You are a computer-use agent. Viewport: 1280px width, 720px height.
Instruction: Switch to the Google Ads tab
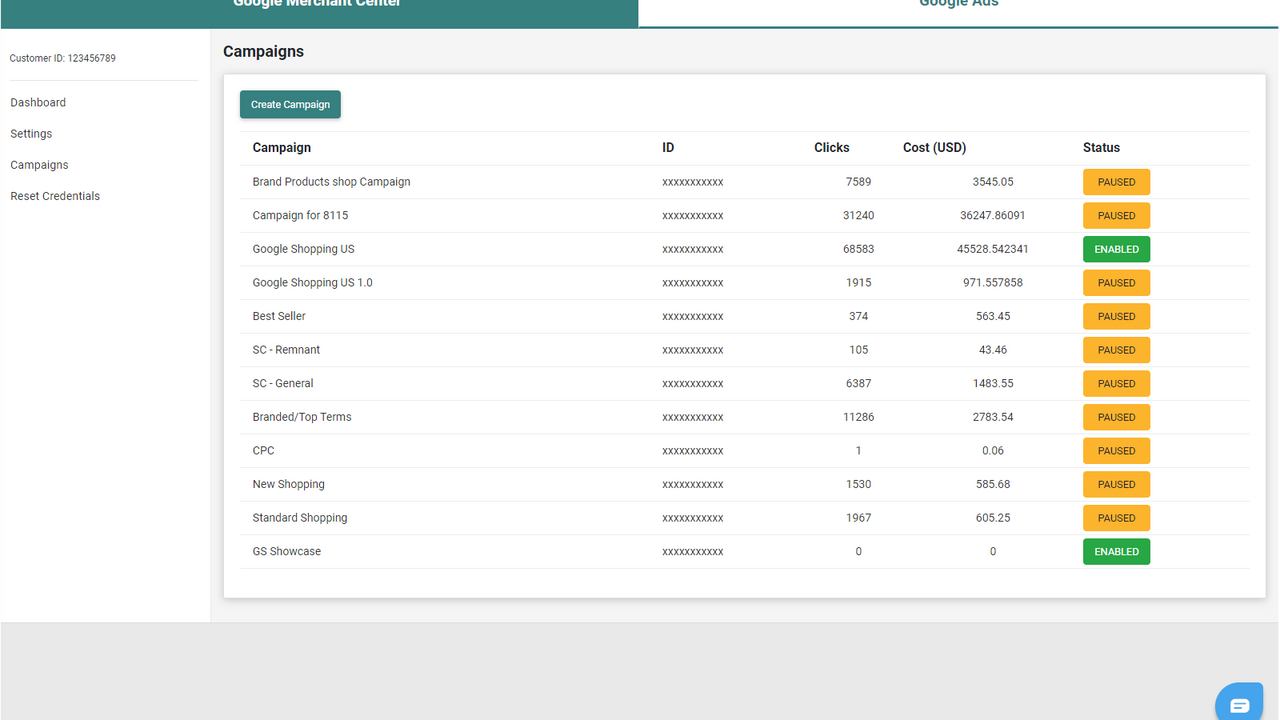958,8
